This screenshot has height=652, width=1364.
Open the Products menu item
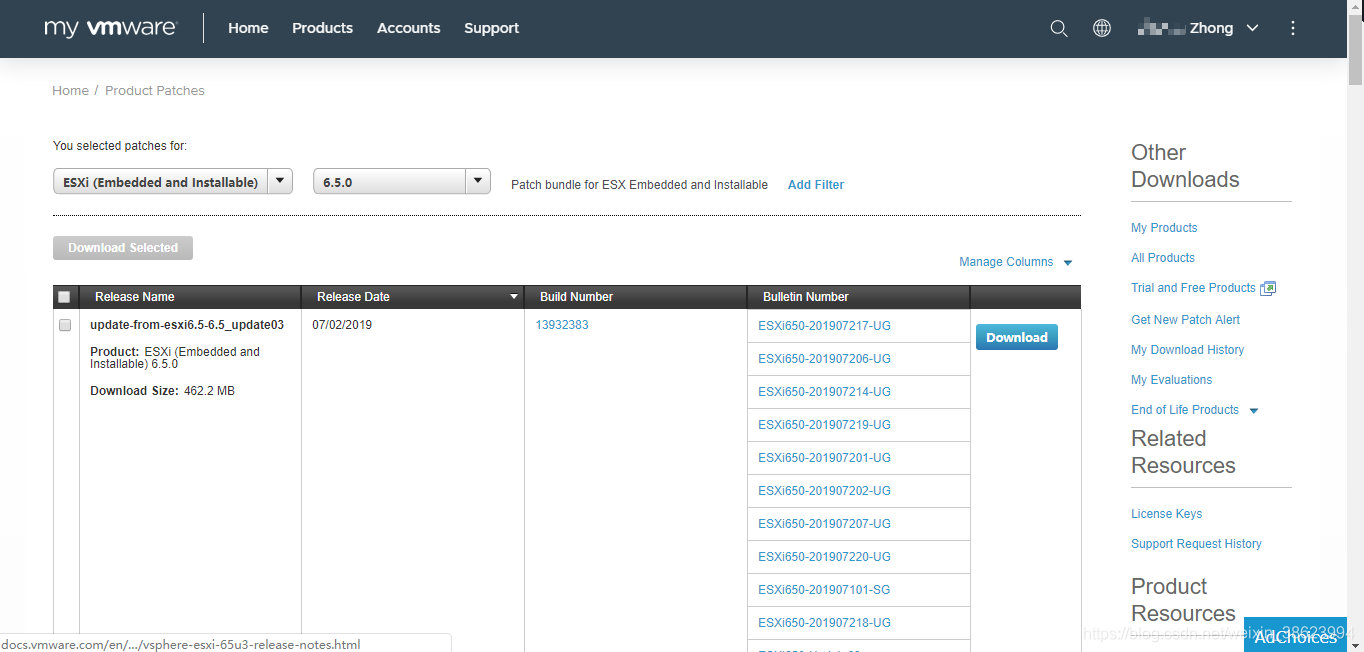click(x=322, y=28)
